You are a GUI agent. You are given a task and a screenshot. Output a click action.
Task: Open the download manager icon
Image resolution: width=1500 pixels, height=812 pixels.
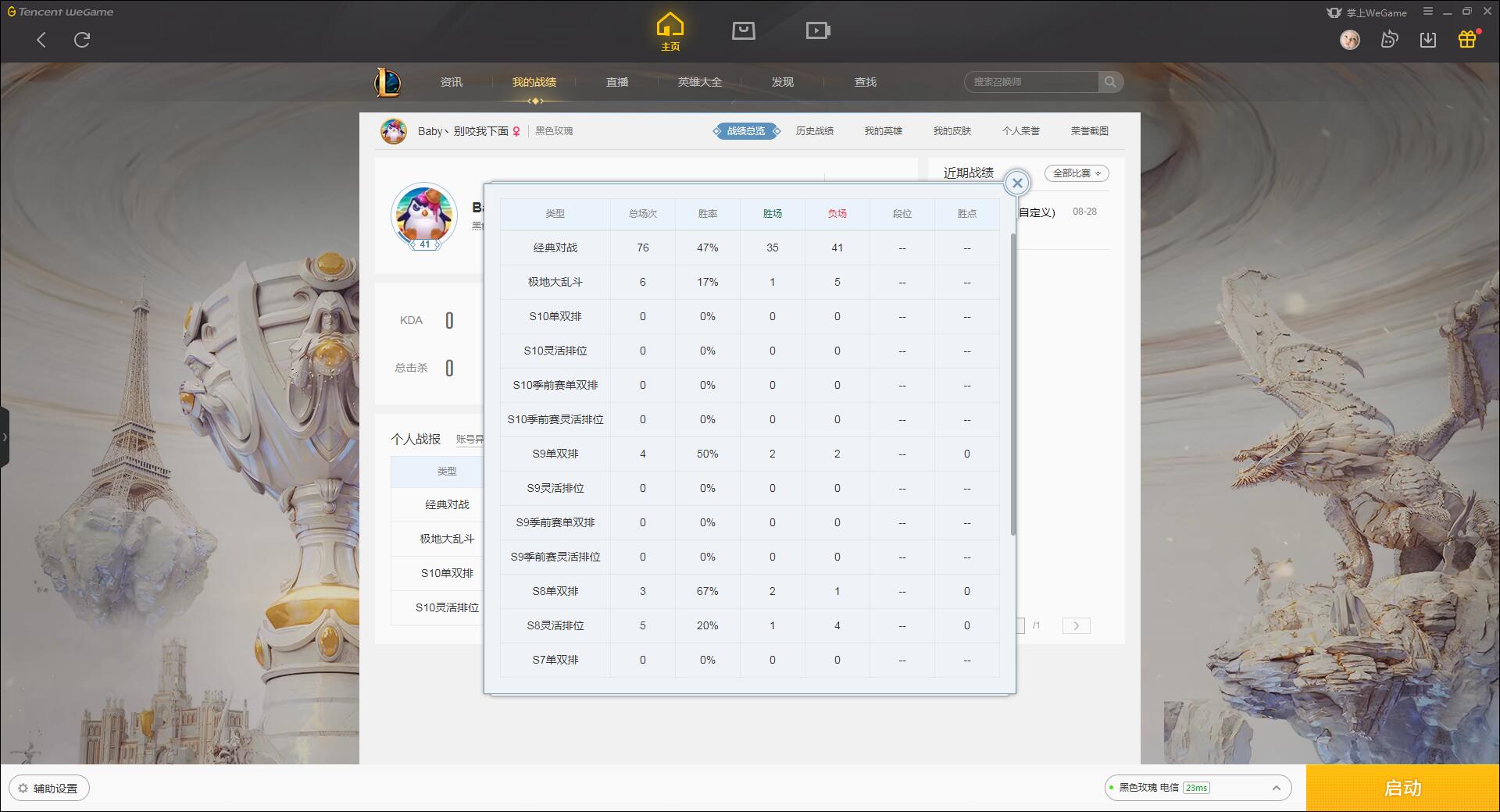coord(1428,39)
